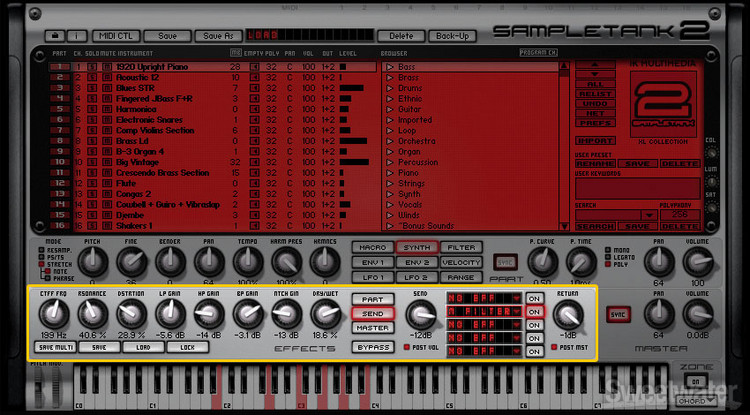This screenshot has width=750, height=415.
Task: Open the N FILTER effect slot dropdown
Action: coord(517,311)
